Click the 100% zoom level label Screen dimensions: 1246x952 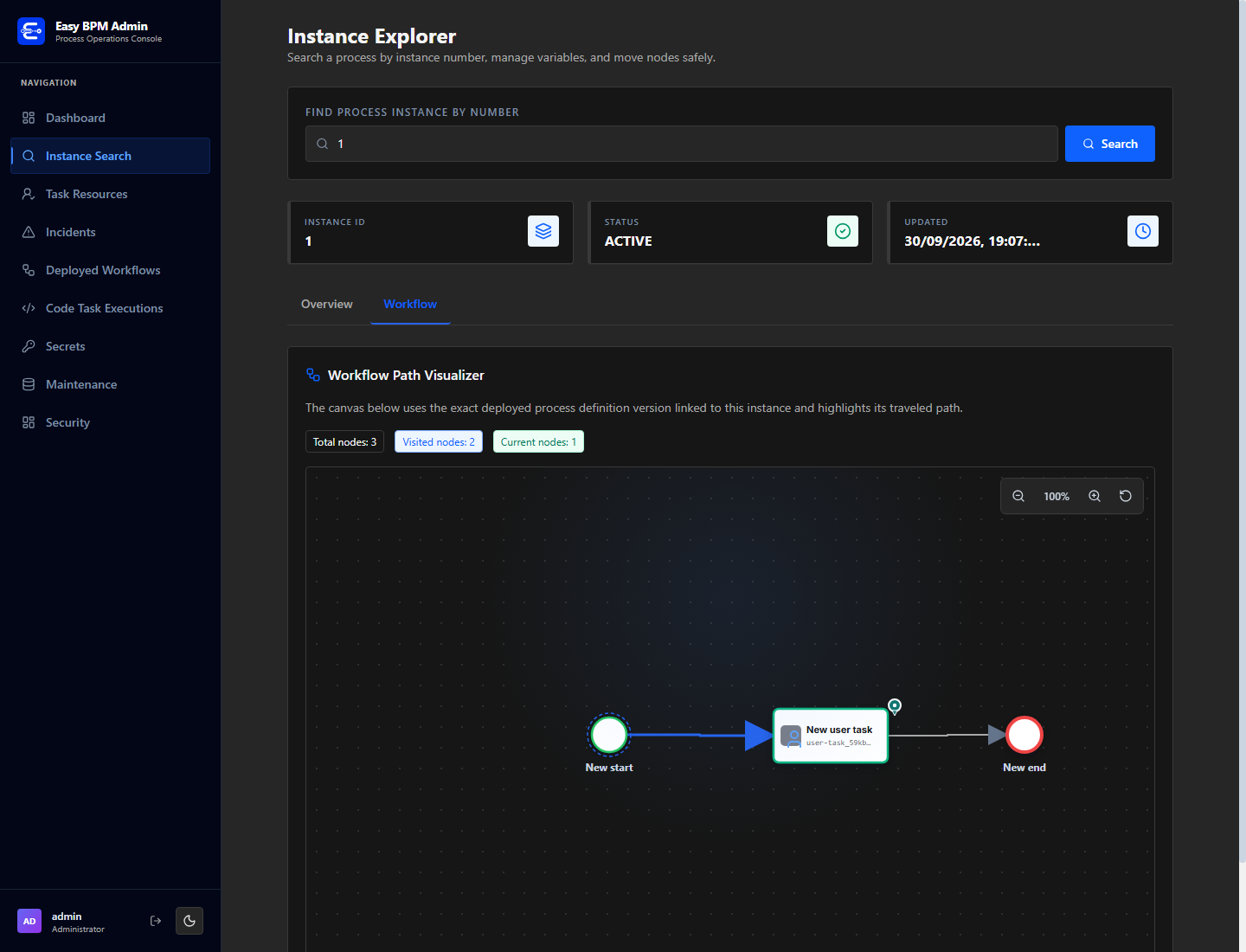(1057, 497)
